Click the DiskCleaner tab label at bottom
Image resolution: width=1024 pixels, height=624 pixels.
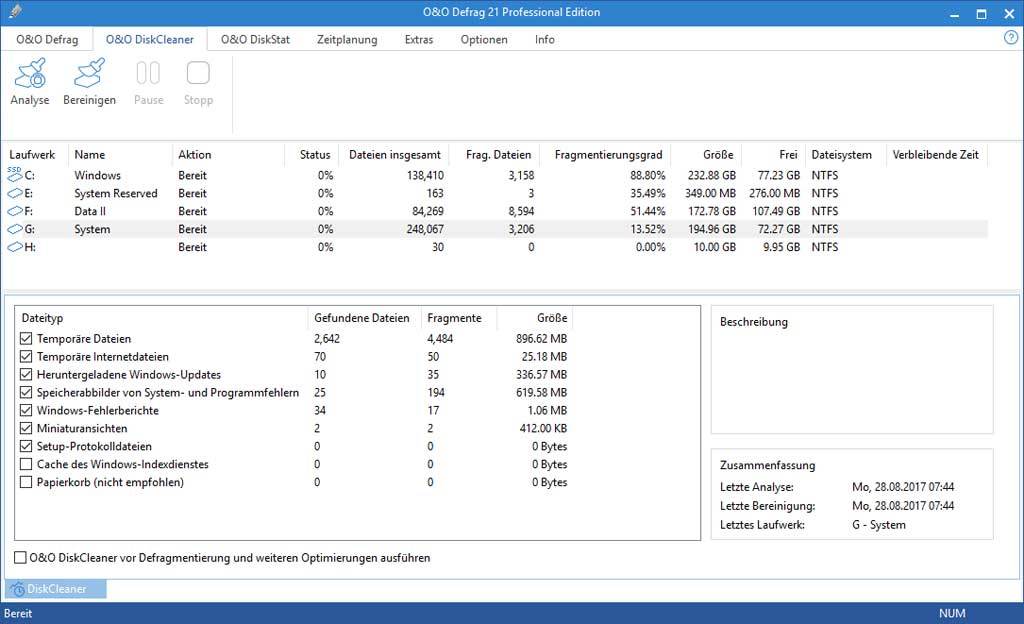(x=56, y=589)
